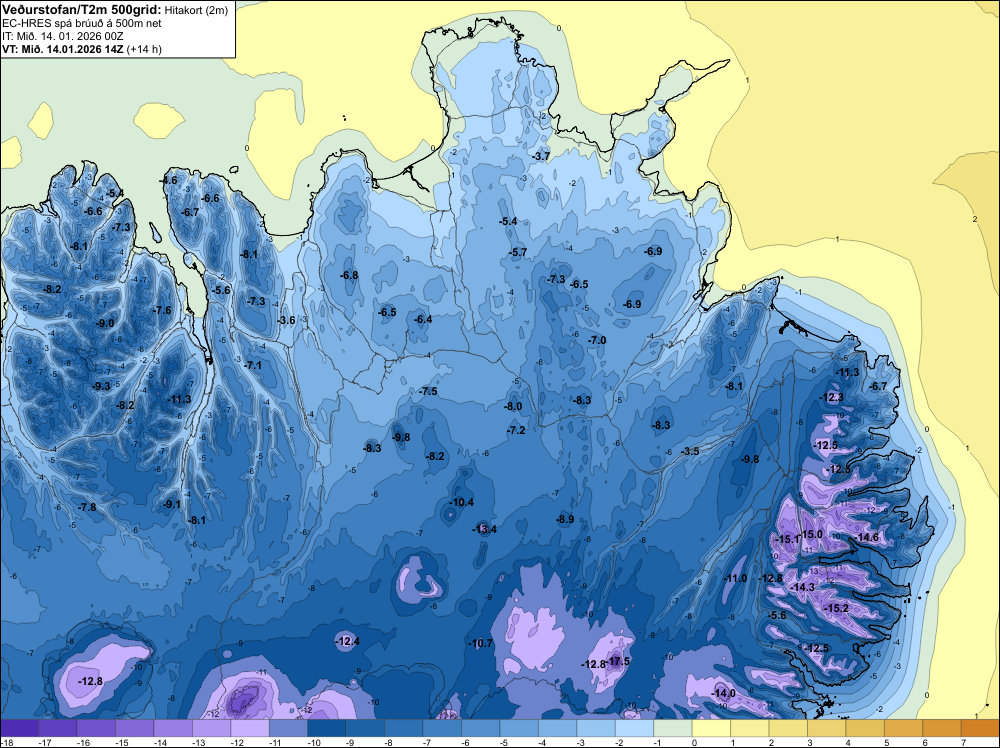1000x748 pixels.
Task: Click the color bar segment between -6 and -5
Action: click(481, 728)
